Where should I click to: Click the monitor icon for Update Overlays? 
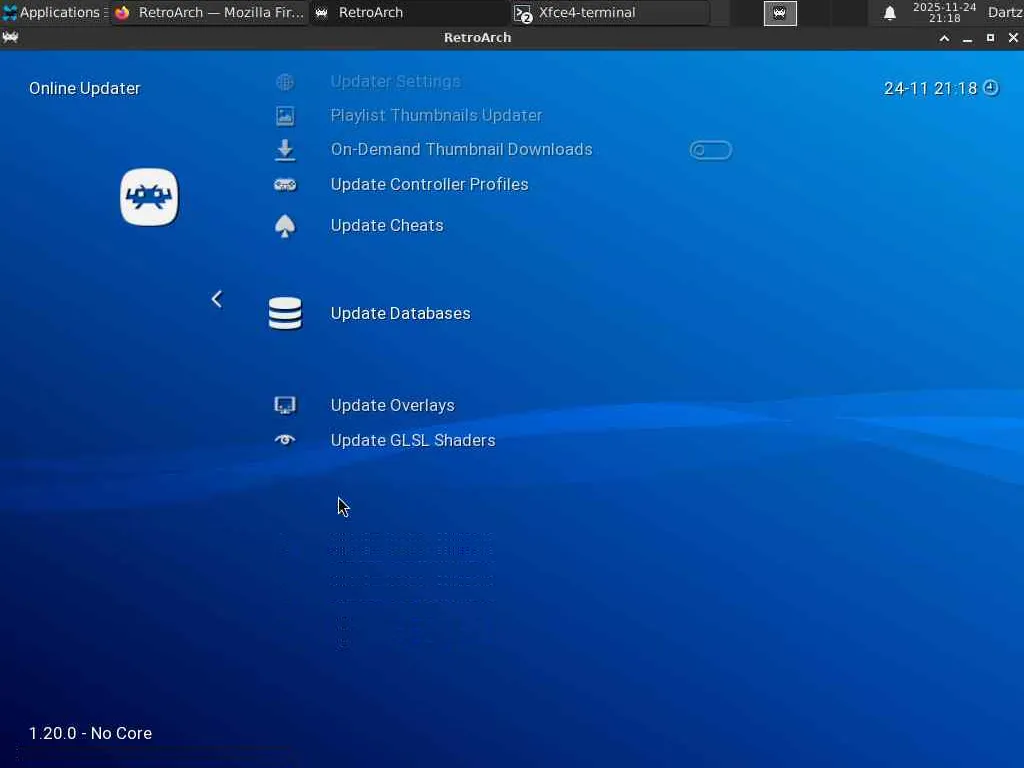(285, 406)
